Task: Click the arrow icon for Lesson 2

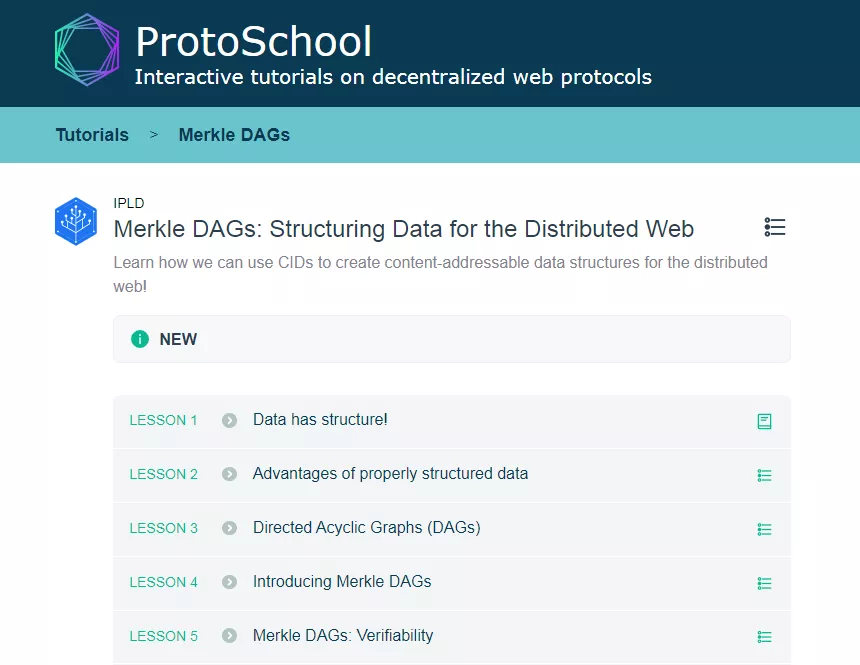Action: pos(229,474)
